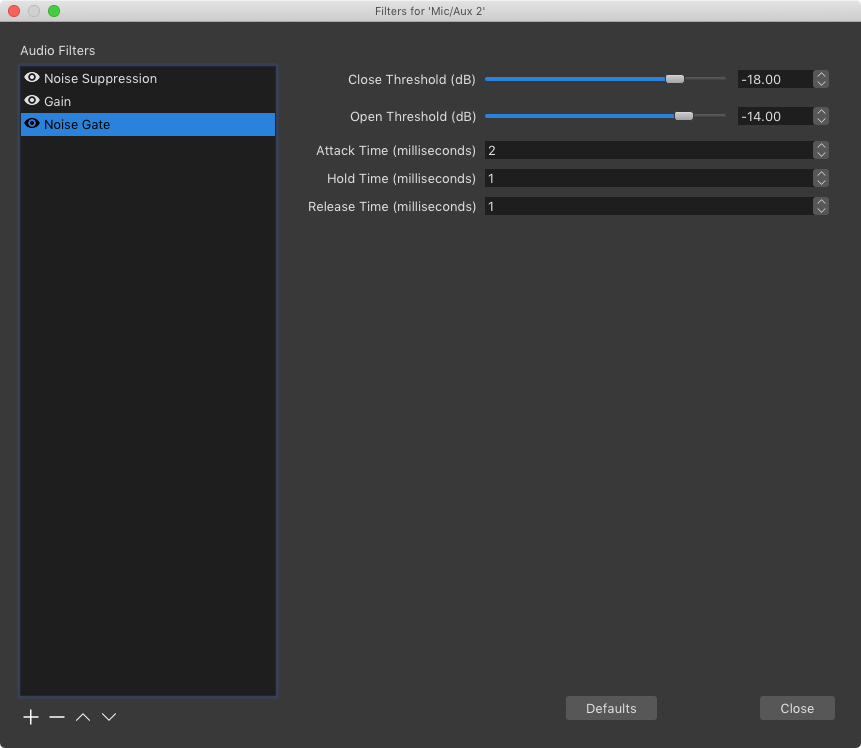Screen dimensions: 861x748
Task: Click the Close Threshold value field
Action: [x=773, y=79]
